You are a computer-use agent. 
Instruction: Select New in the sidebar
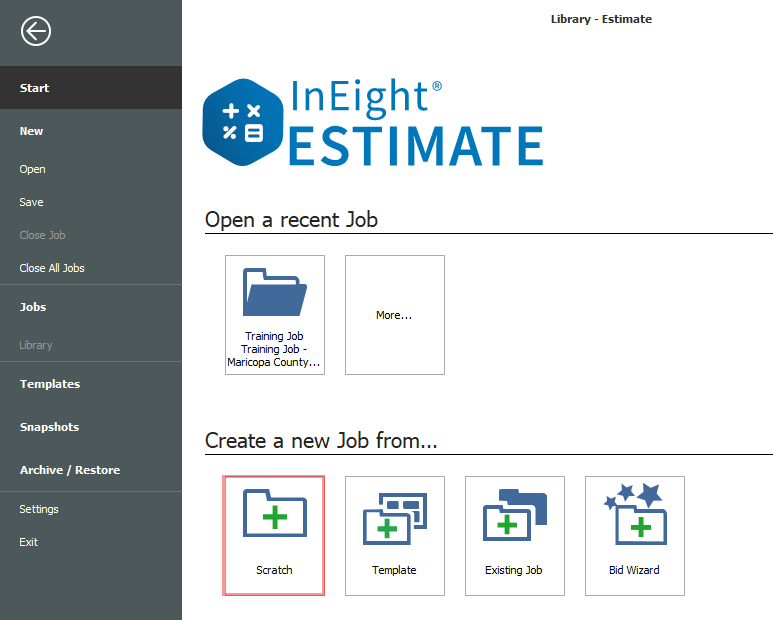tap(31, 131)
